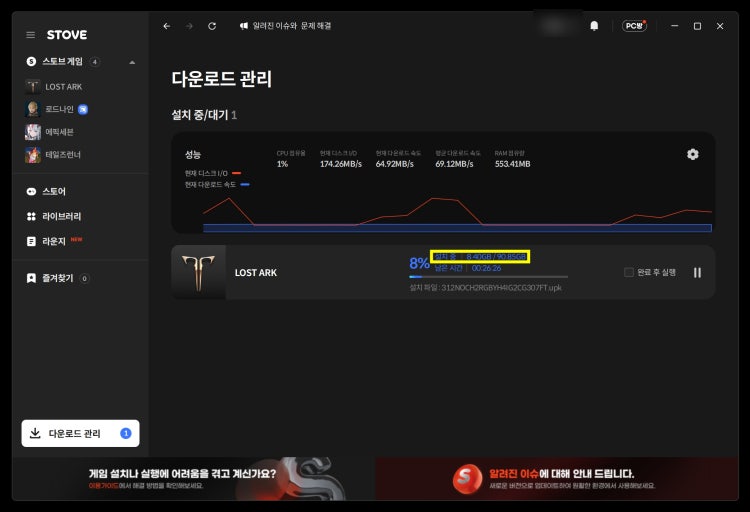The height and width of the screenshot is (512, 750).
Task: Click the 현재 디스크 I/O legend
Action: tap(213, 173)
